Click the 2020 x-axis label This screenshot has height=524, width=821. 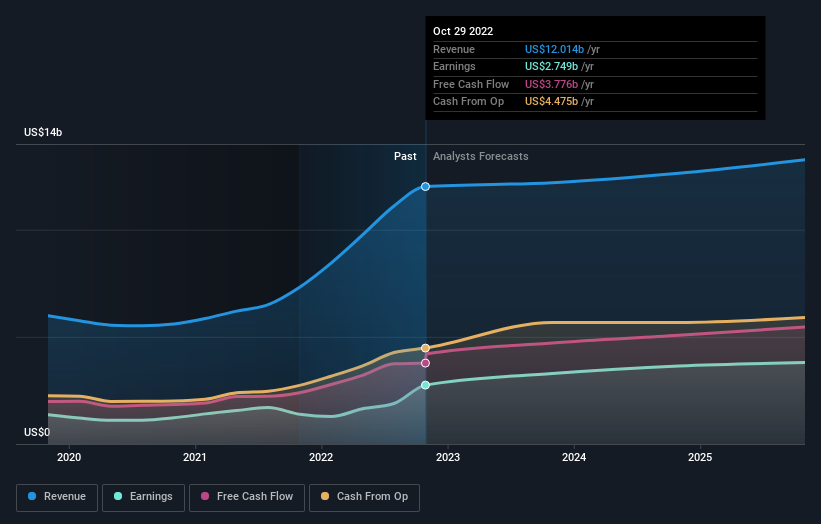click(x=69, y=457)
